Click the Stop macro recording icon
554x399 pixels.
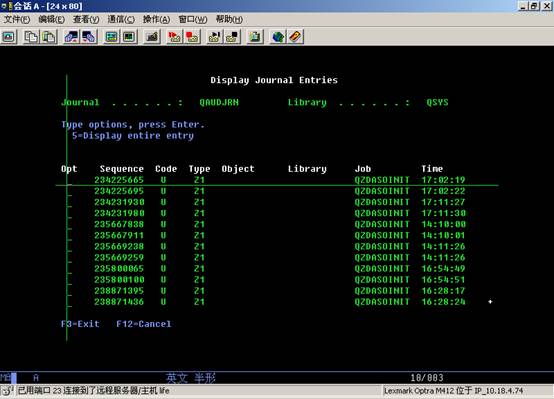point(192,37)
